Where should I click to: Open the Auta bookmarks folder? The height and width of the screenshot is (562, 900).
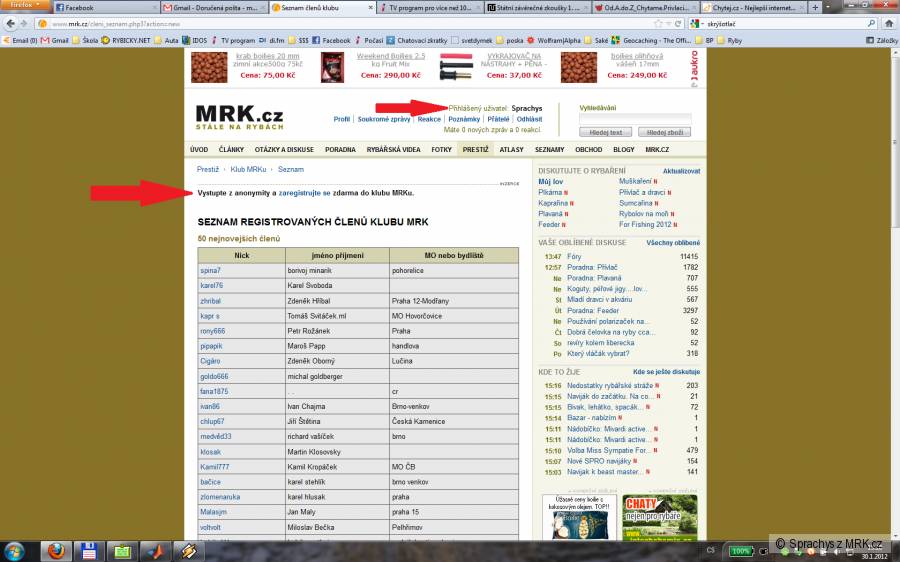click(x=166, y=40)
